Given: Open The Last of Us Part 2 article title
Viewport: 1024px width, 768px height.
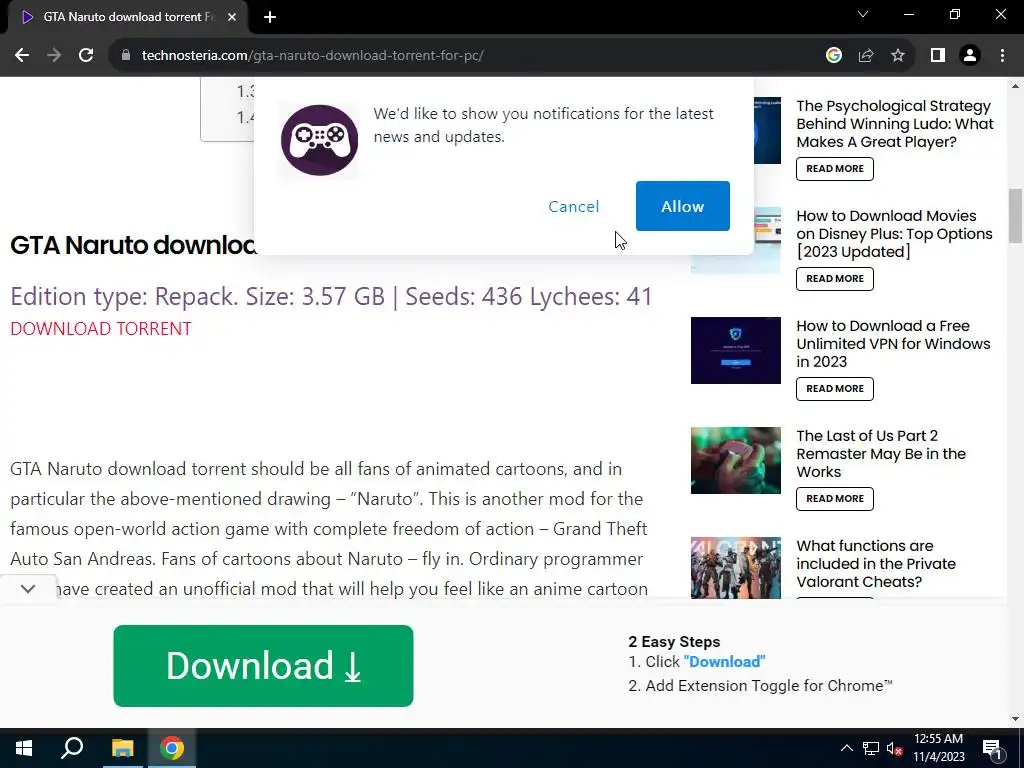Looking at the screenshot, I should pos(880,454).
